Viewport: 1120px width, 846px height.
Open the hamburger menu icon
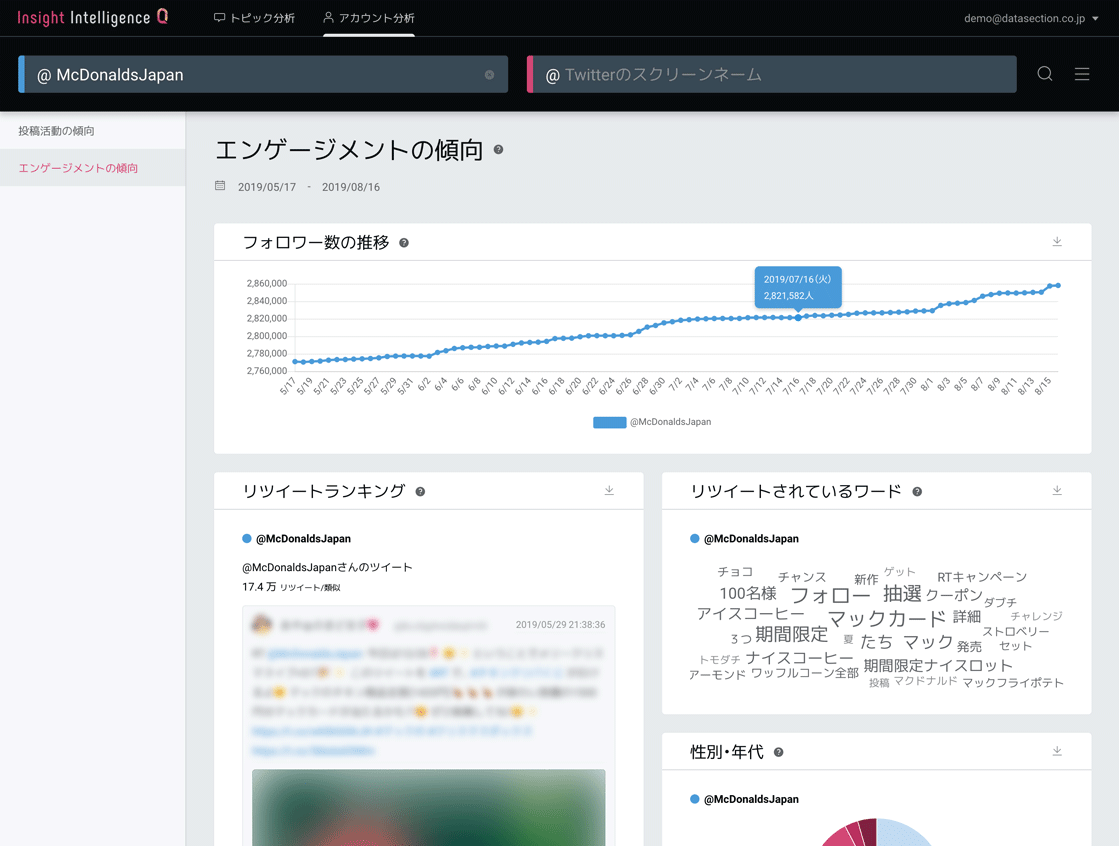click(1082, 74)
